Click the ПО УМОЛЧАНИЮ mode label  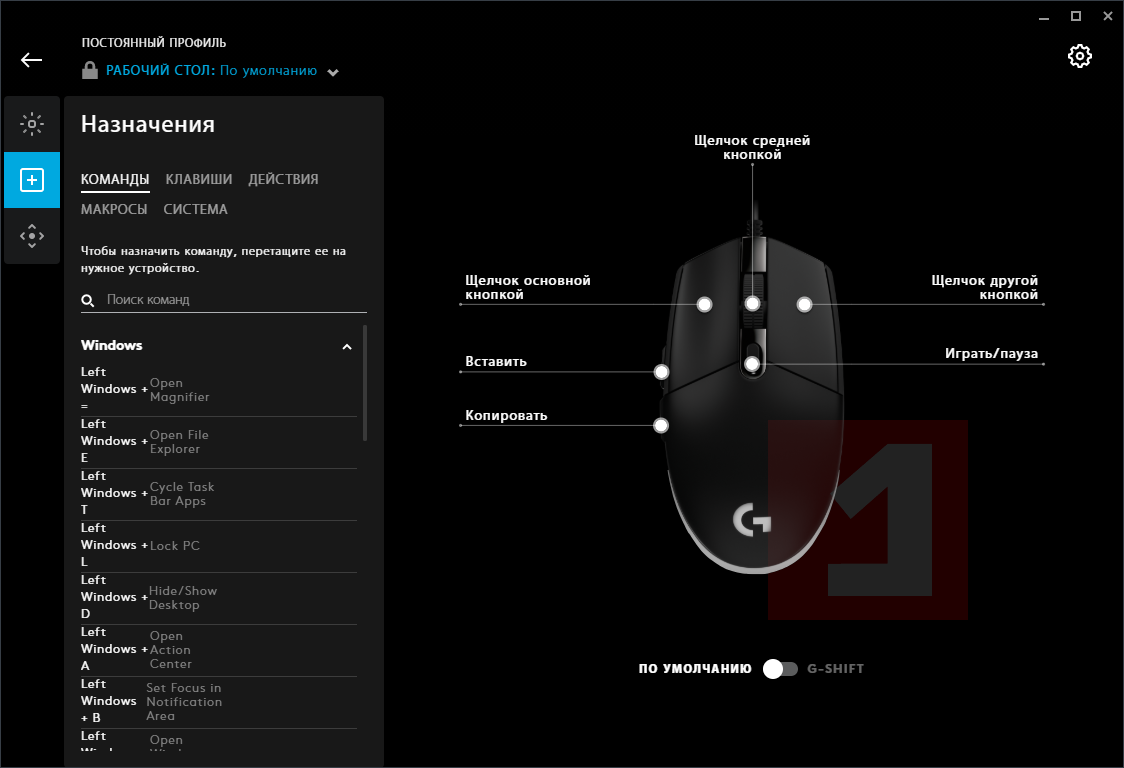pos(695,669)
